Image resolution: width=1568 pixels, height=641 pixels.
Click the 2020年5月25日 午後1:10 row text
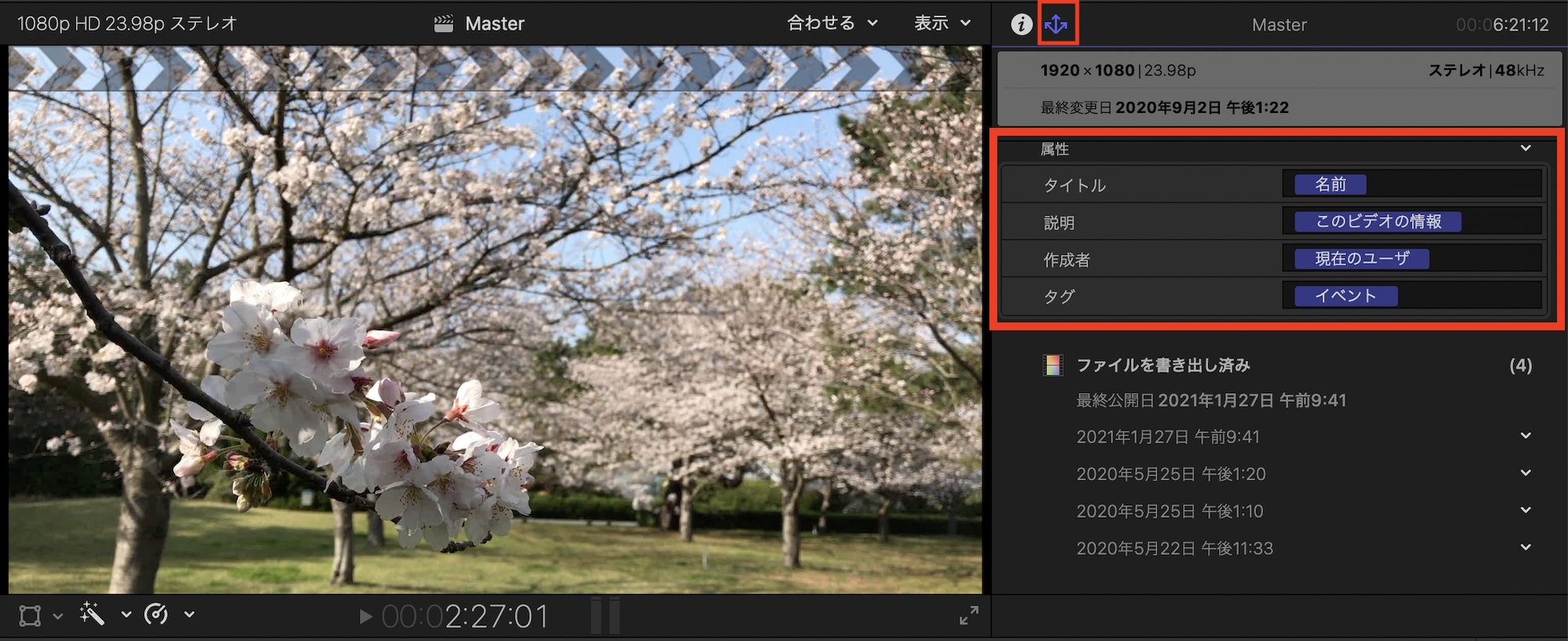point(1170,511)
